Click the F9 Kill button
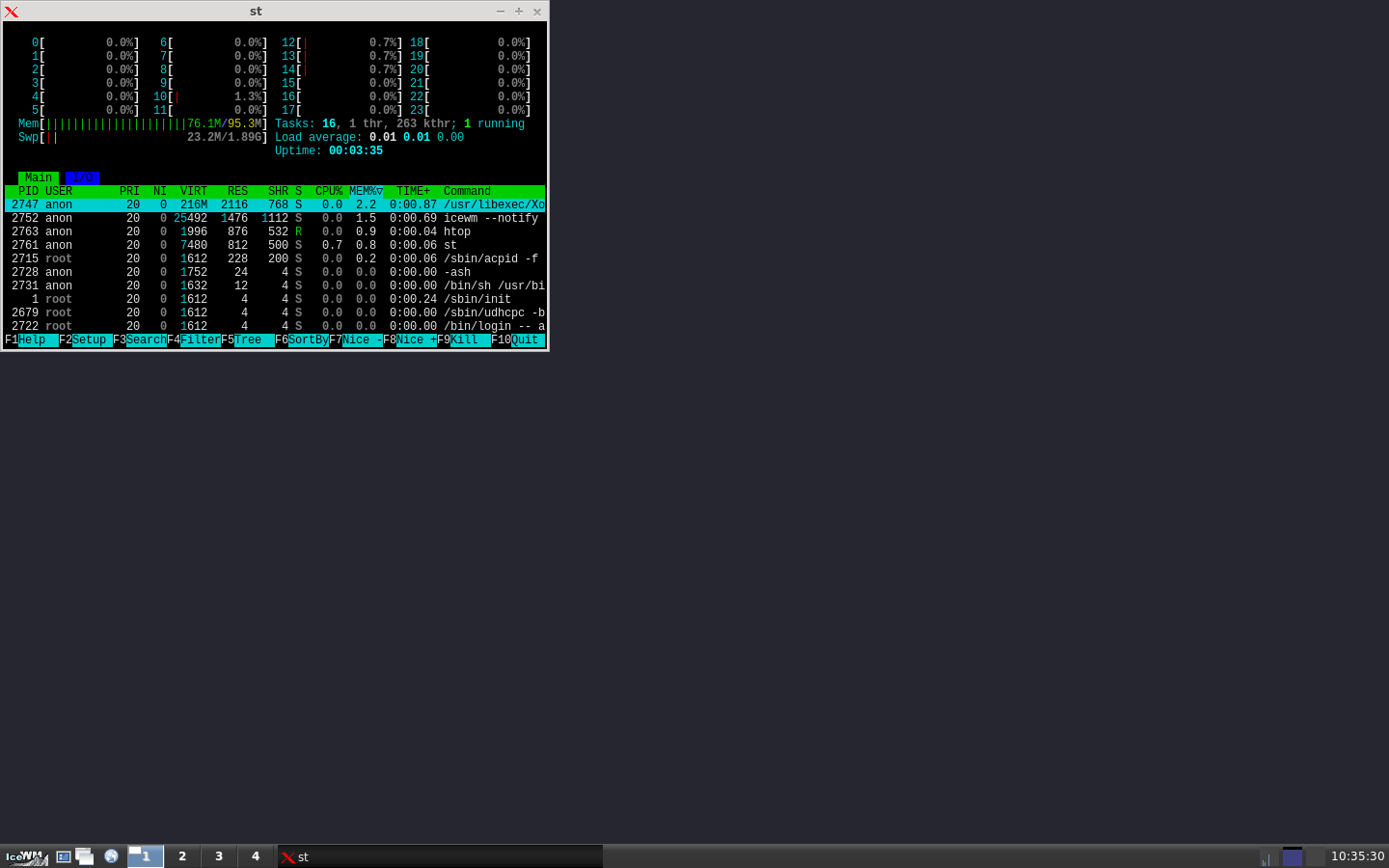The height and width of the screenshot is (868, 1389). (464, 340)
